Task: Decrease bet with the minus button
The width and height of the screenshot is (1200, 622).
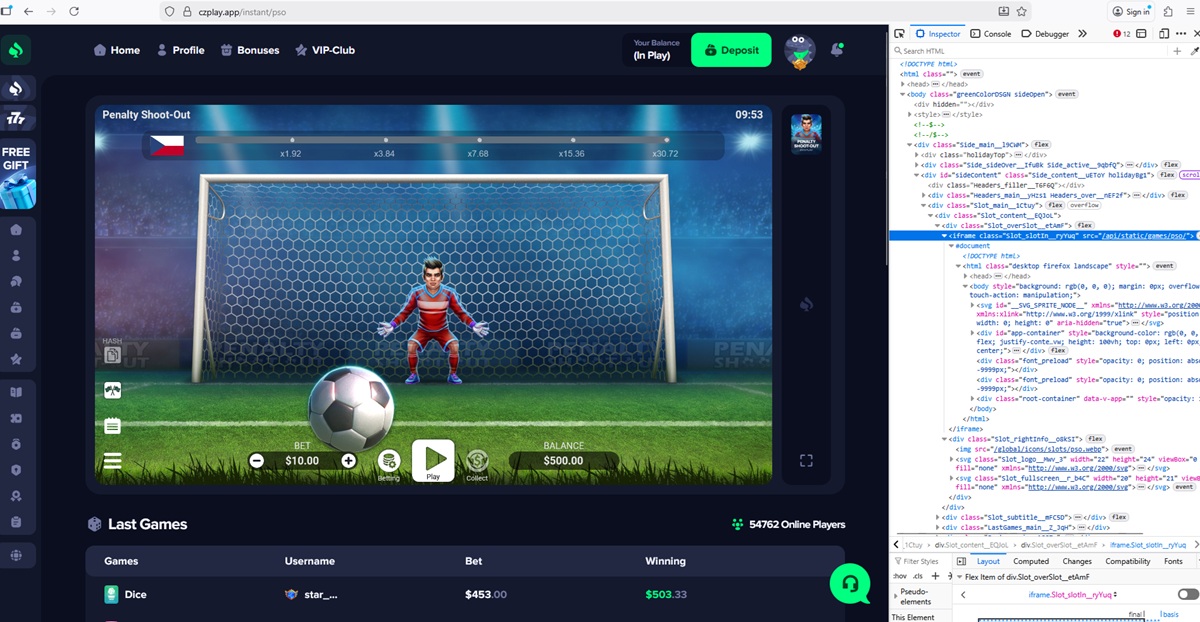Action: click(x=257, y=461)
